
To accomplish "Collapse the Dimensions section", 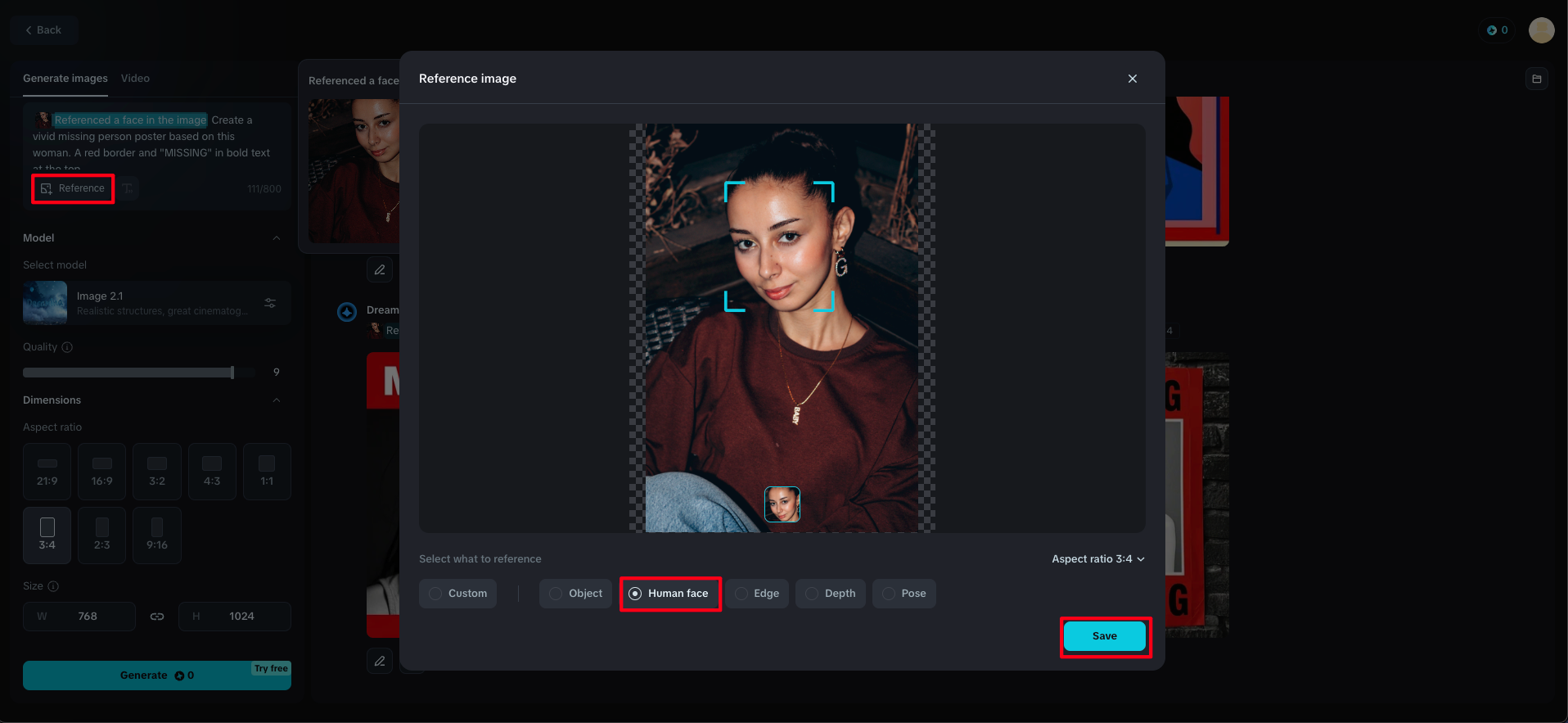I will [x=277, y=400].
